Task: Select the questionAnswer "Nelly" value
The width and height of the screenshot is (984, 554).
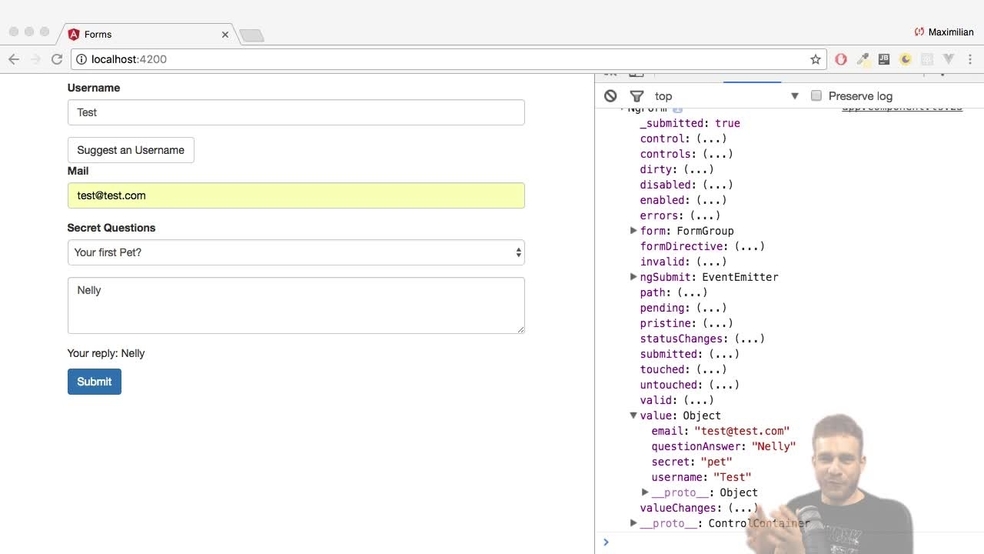Action: coord(773,446)
